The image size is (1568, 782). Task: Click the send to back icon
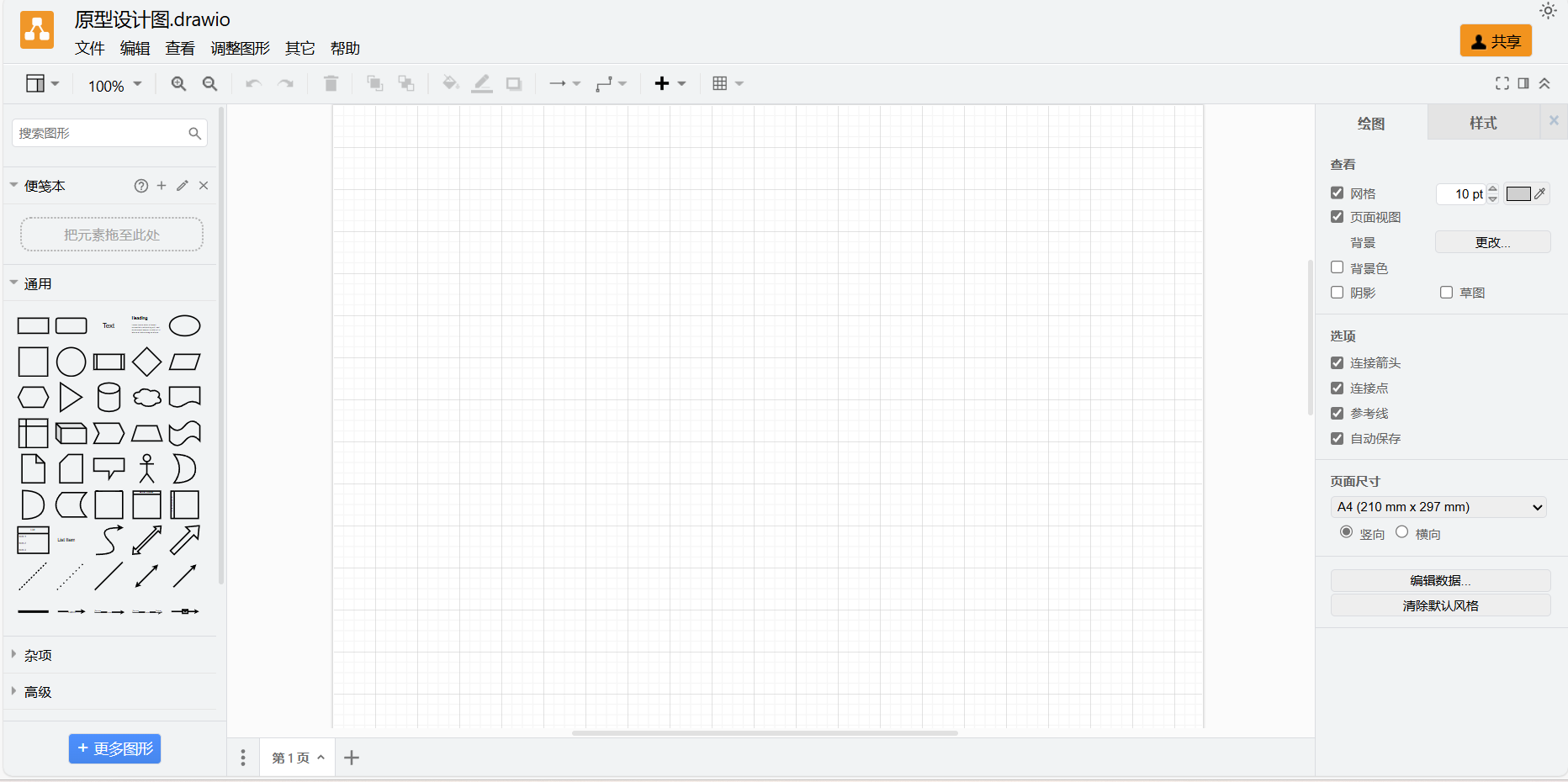(x=406, y=83)
